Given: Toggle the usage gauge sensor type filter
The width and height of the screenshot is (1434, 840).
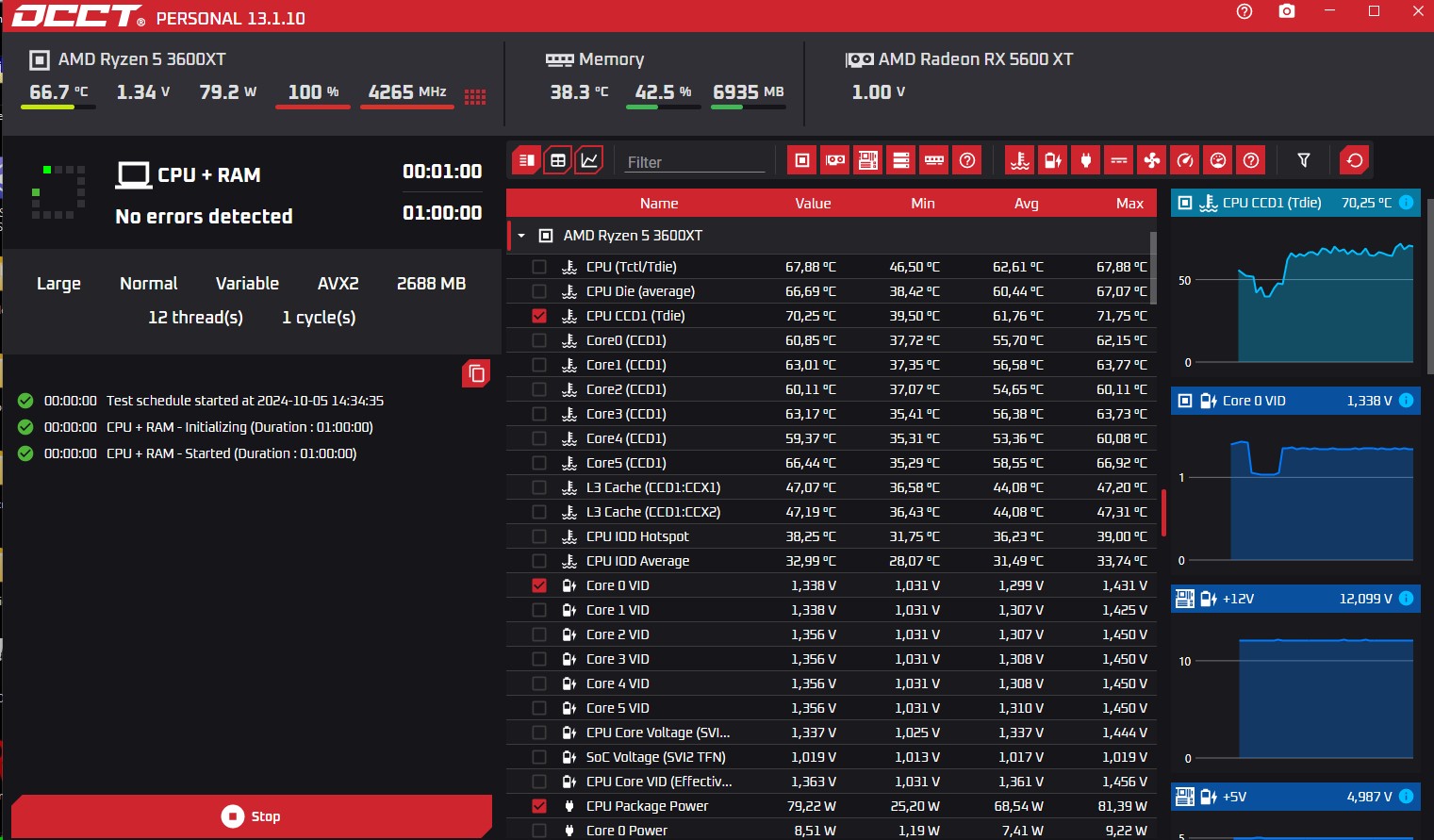Looking at the screenshot, I should pos(1218,160).
